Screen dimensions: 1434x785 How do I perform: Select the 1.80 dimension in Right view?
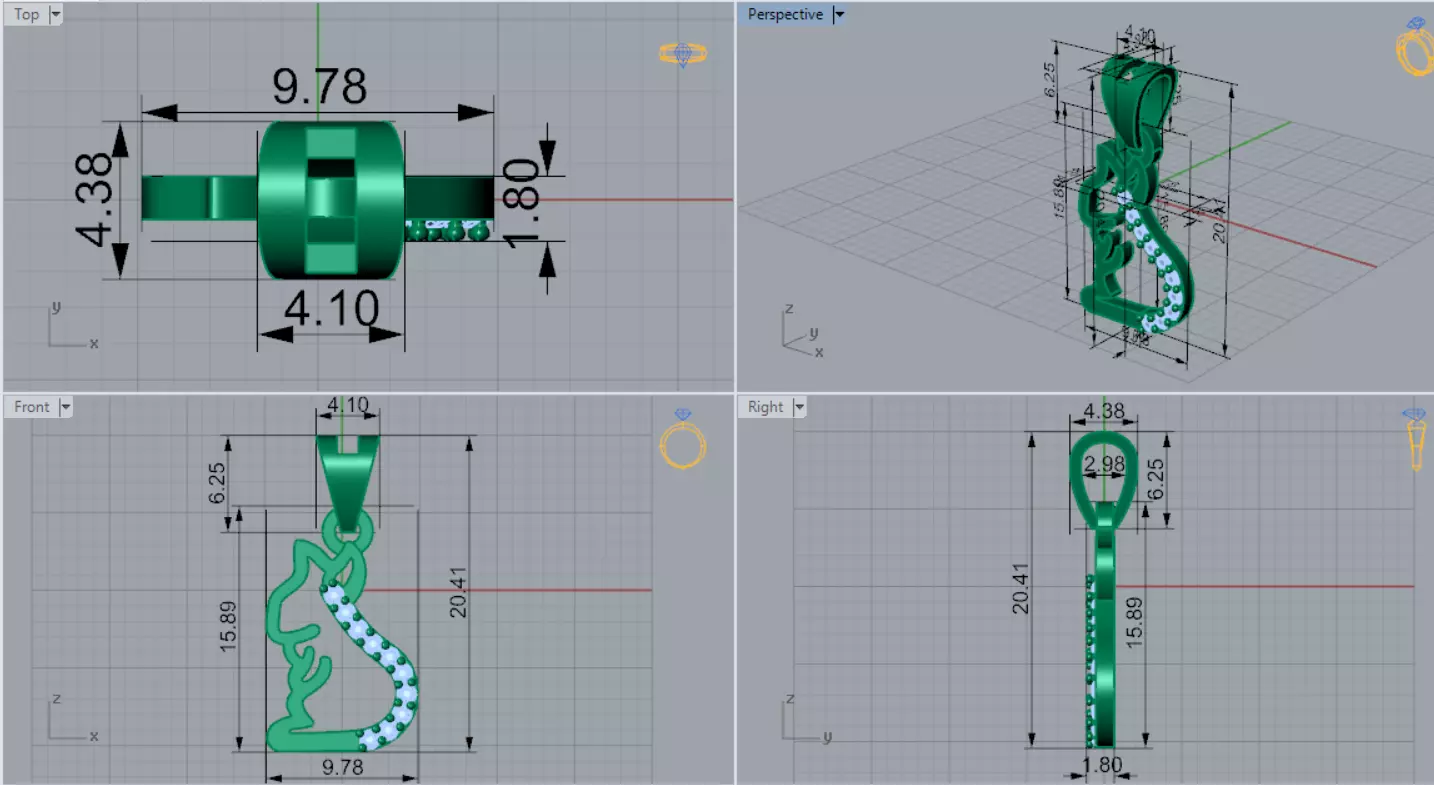(1103, 766)
